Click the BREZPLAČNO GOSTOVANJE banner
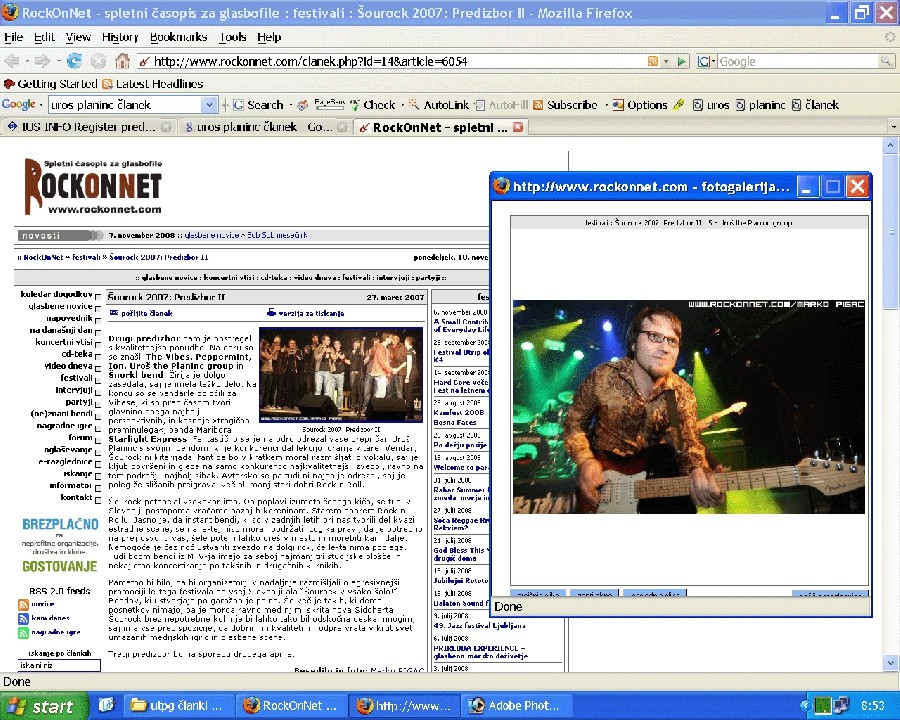 60,545
